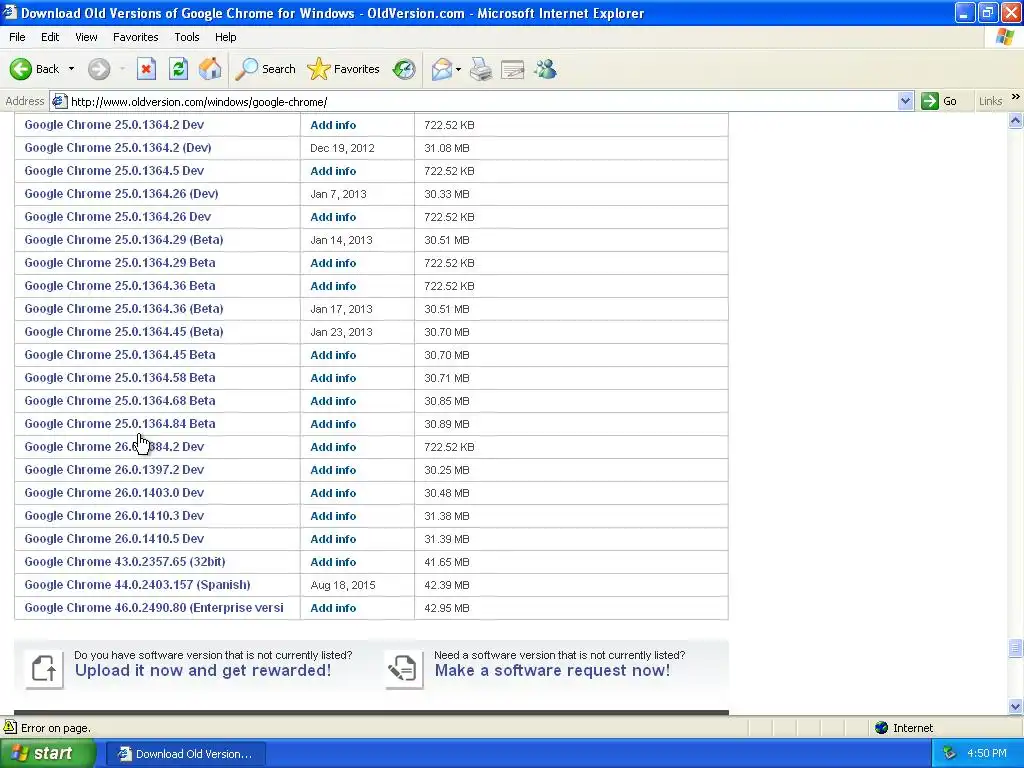Click the Mail envelope icon
Viewport: 1024px width, 768px height.
(442, 69)
